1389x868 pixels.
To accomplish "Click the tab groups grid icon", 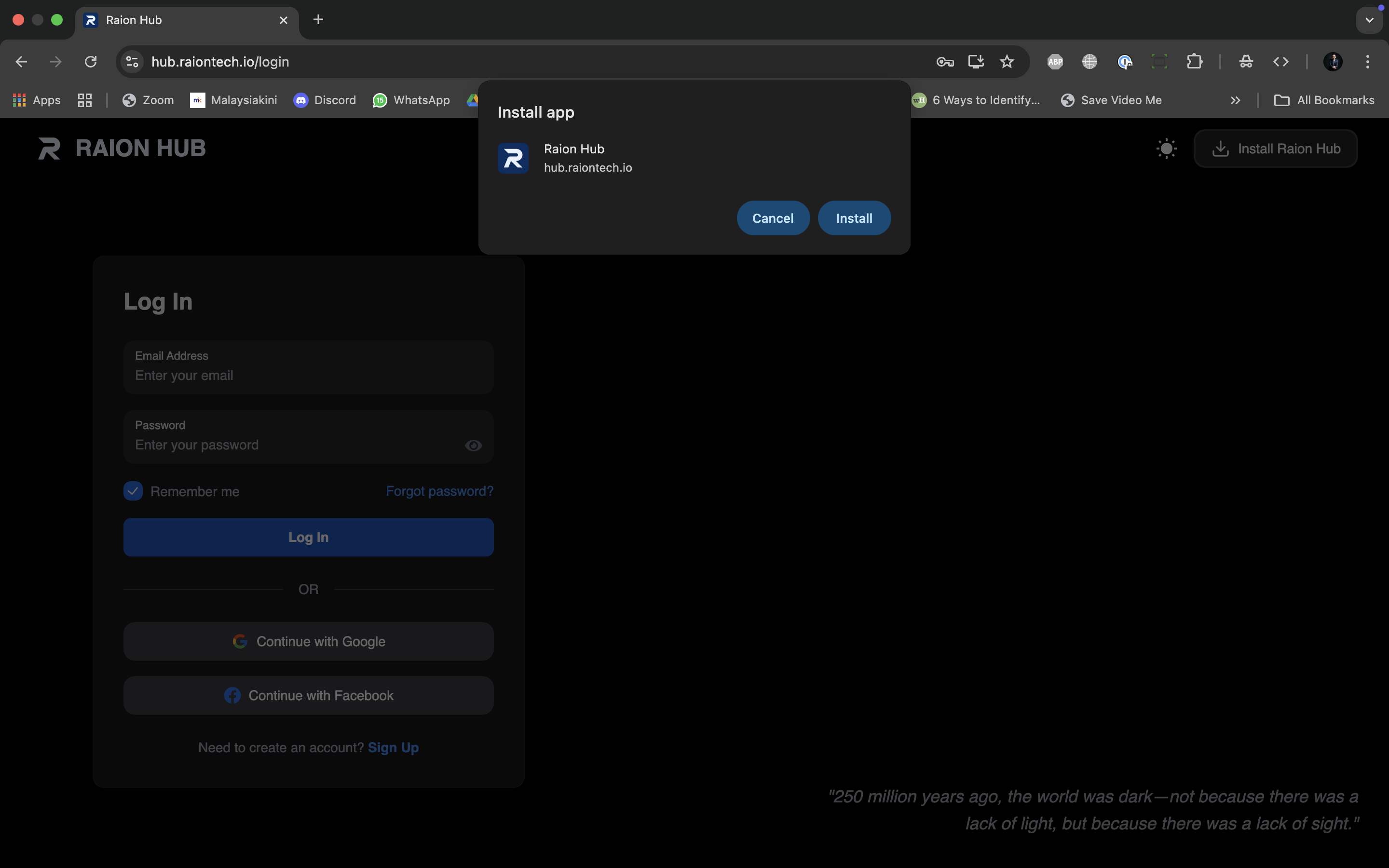I will 85,100.
